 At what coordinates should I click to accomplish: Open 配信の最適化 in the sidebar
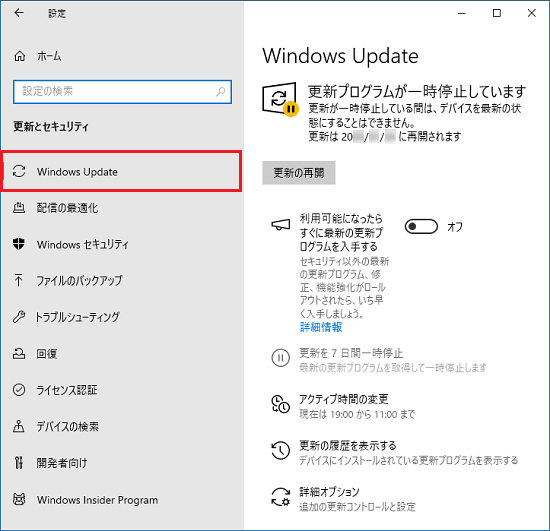click(x=121, y=208)
